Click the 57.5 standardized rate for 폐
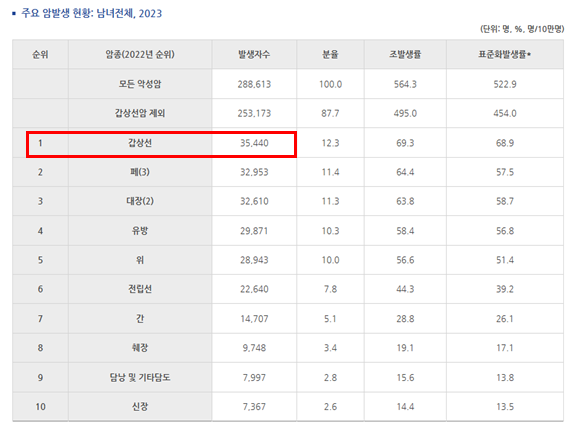Screen dimensions: 577x431 505,172
